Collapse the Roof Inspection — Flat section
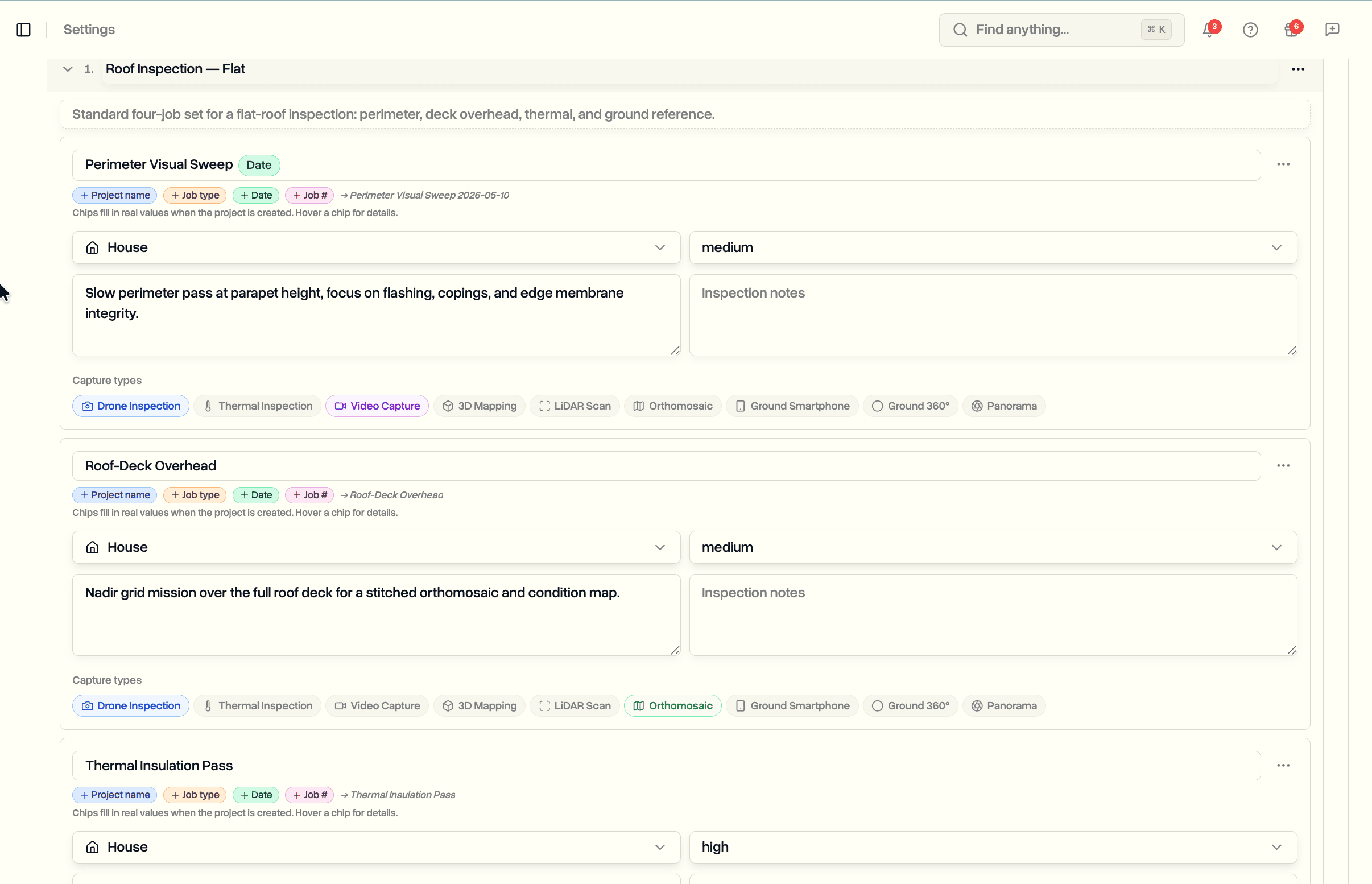This screenshot has height=884, width=1372. (68, 69)
